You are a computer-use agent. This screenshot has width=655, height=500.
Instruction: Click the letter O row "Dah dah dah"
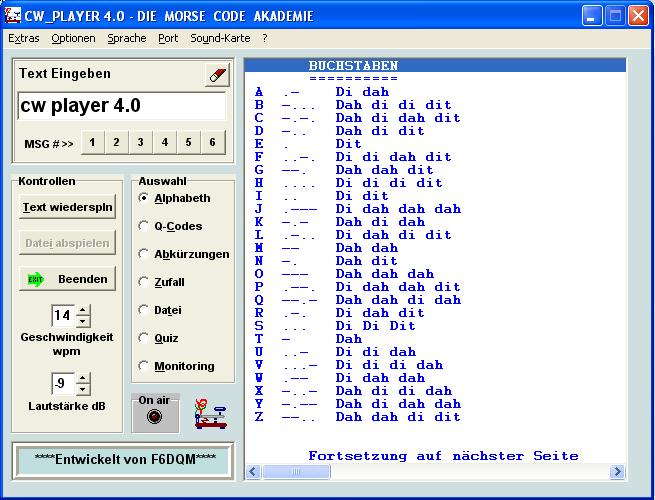[x=385, y=274]
